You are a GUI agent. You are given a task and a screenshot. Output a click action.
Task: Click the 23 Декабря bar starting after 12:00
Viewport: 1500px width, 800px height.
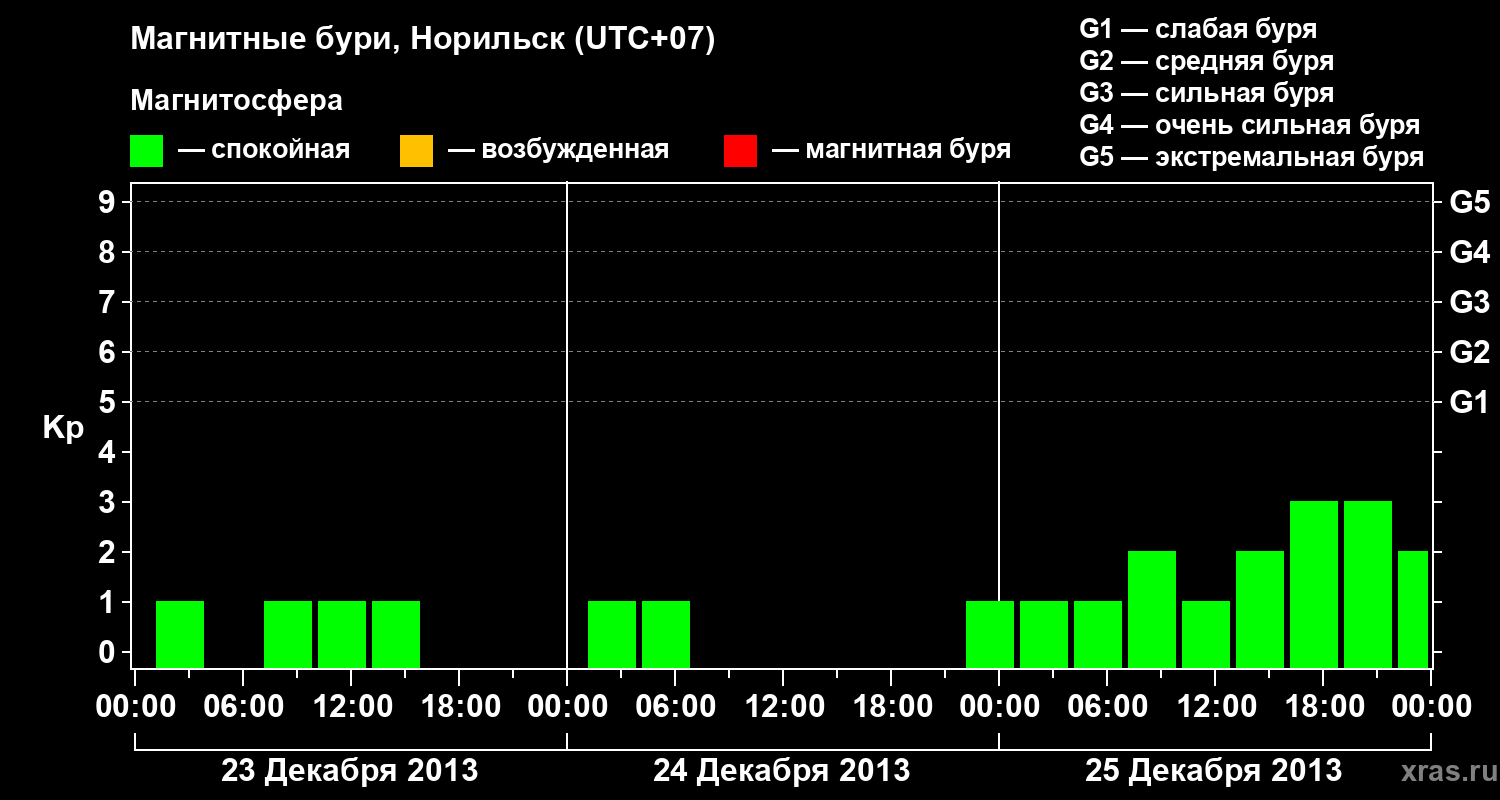click(x=396, y=634)
